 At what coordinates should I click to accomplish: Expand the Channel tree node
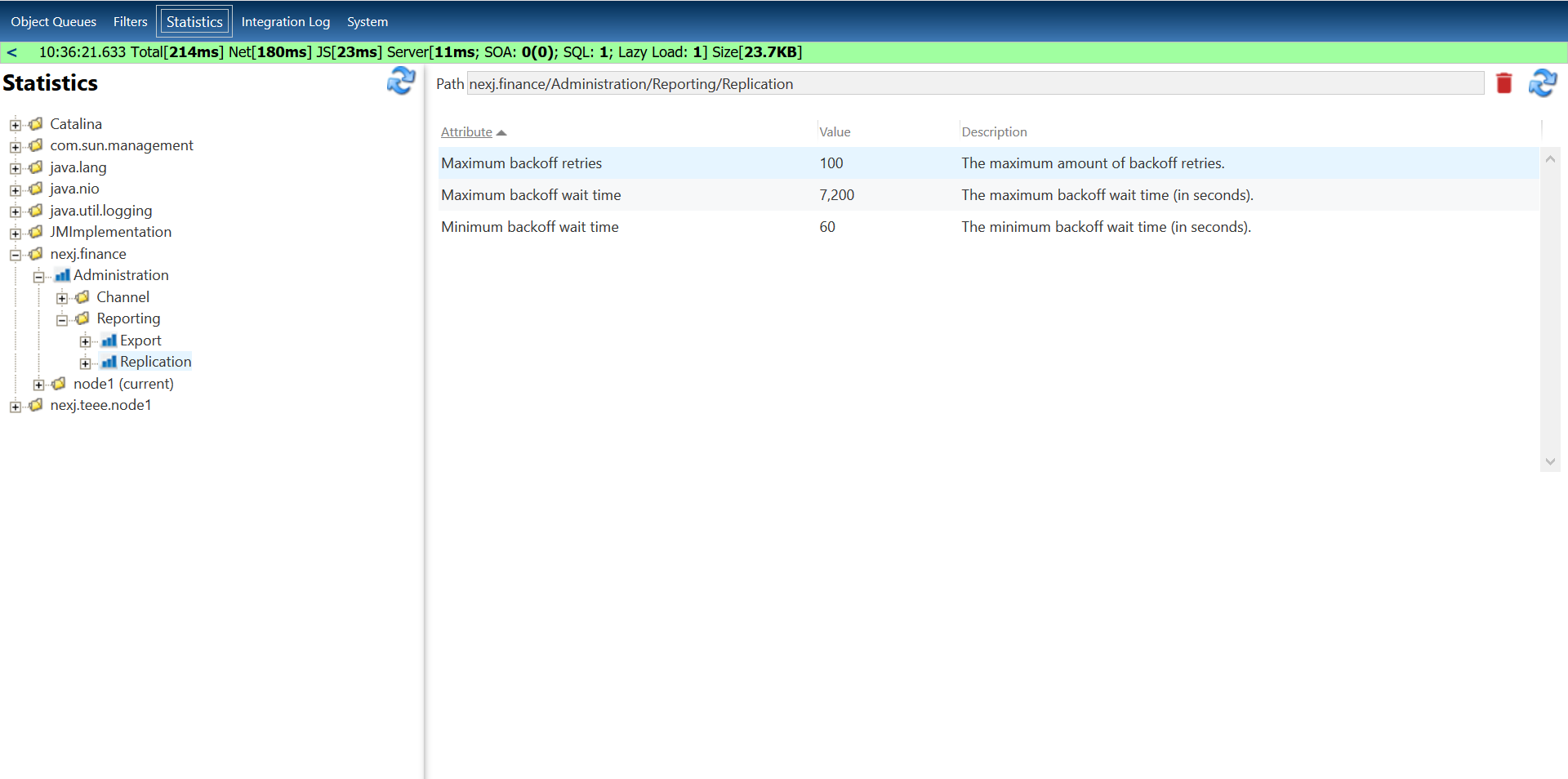62,297
